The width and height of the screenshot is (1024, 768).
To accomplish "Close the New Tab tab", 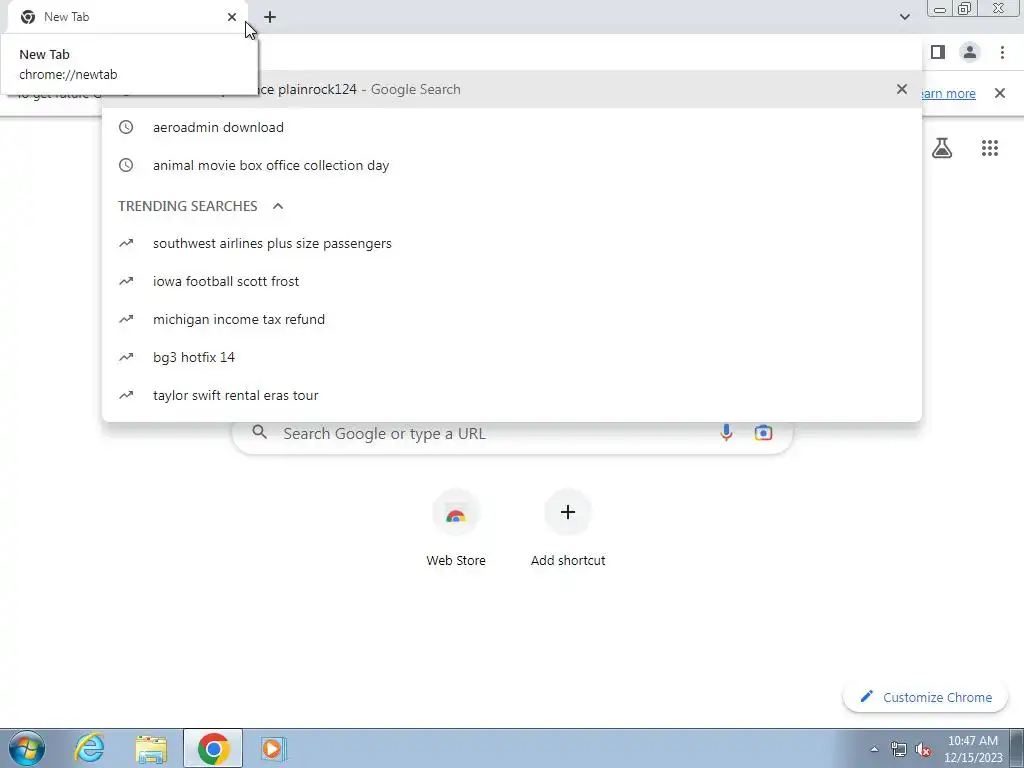I will pos(232,17).
